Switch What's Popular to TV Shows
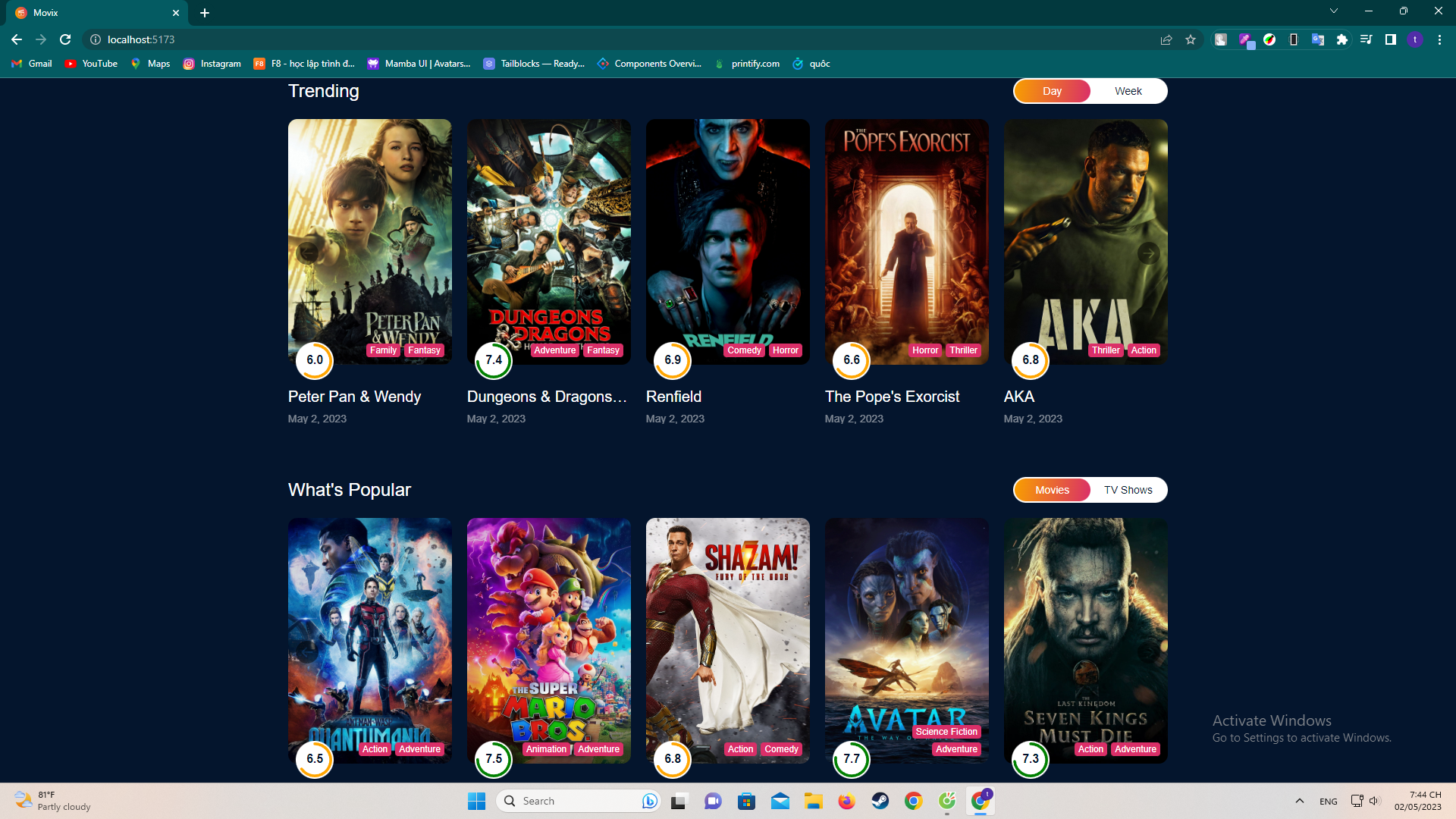The image size is (1456, 819). [1128, 490]
